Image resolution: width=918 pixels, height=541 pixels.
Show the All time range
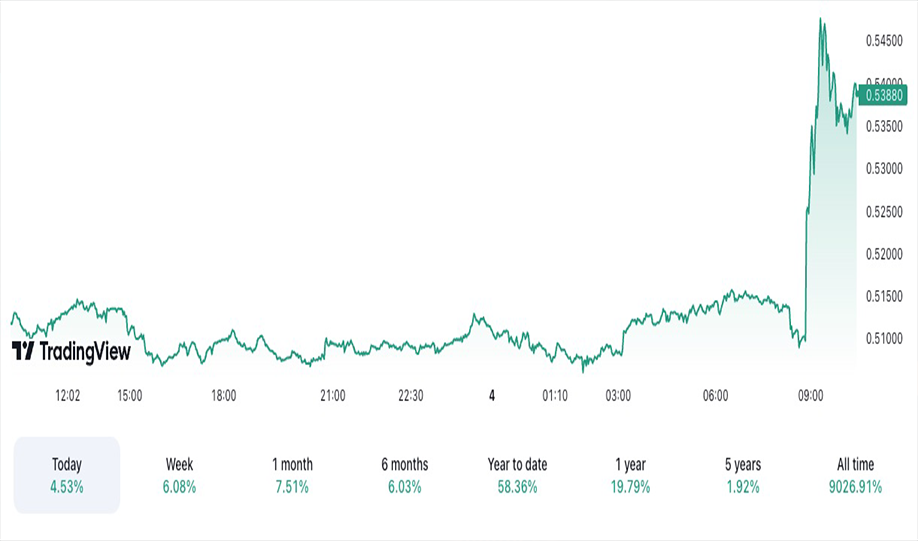tap(855, 475)
